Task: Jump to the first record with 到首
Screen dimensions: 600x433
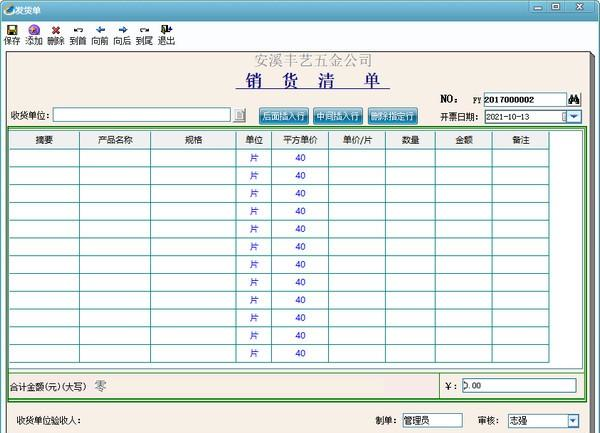Action: click(78, 35)
